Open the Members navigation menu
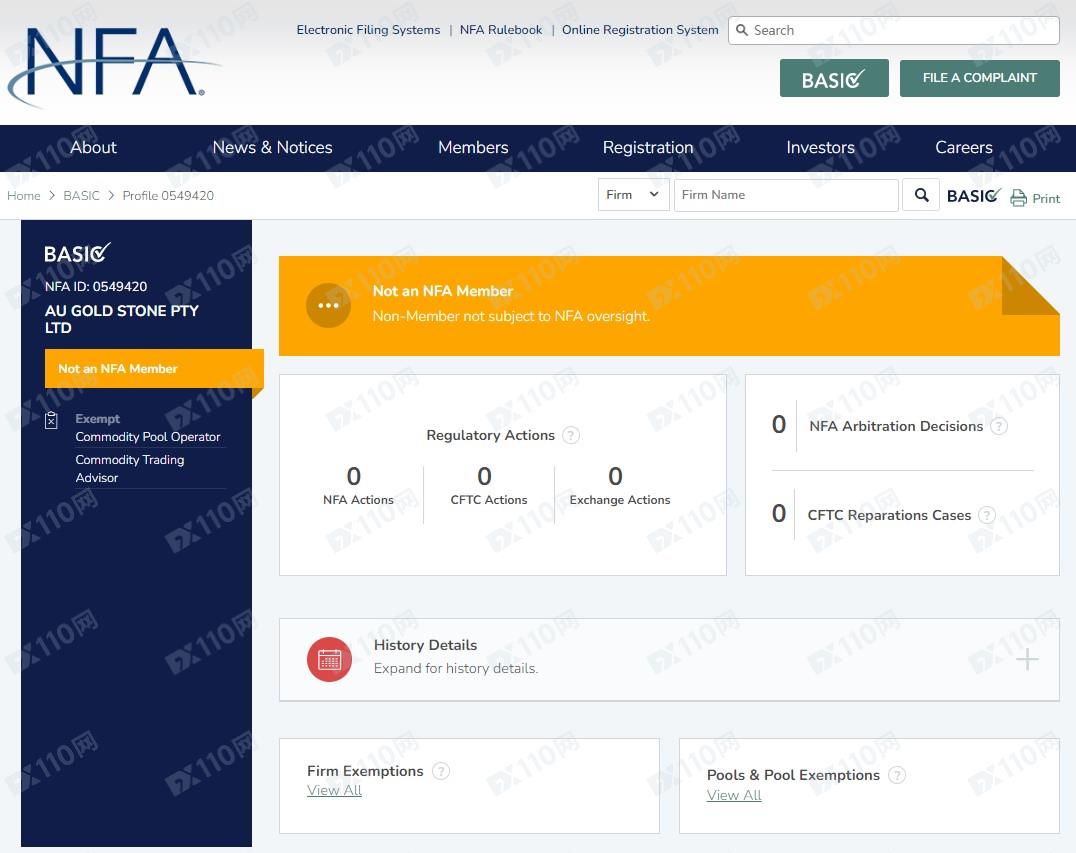The width and height of the screenshot is (1076, 853). tap(473, 147)
